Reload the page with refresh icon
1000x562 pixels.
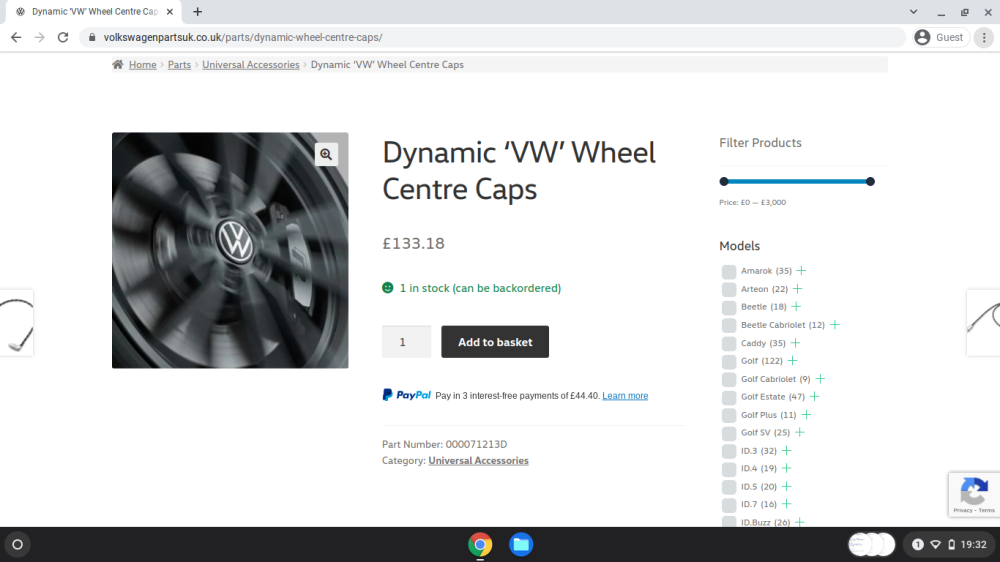pyautogui.click(x=62, y=37)
